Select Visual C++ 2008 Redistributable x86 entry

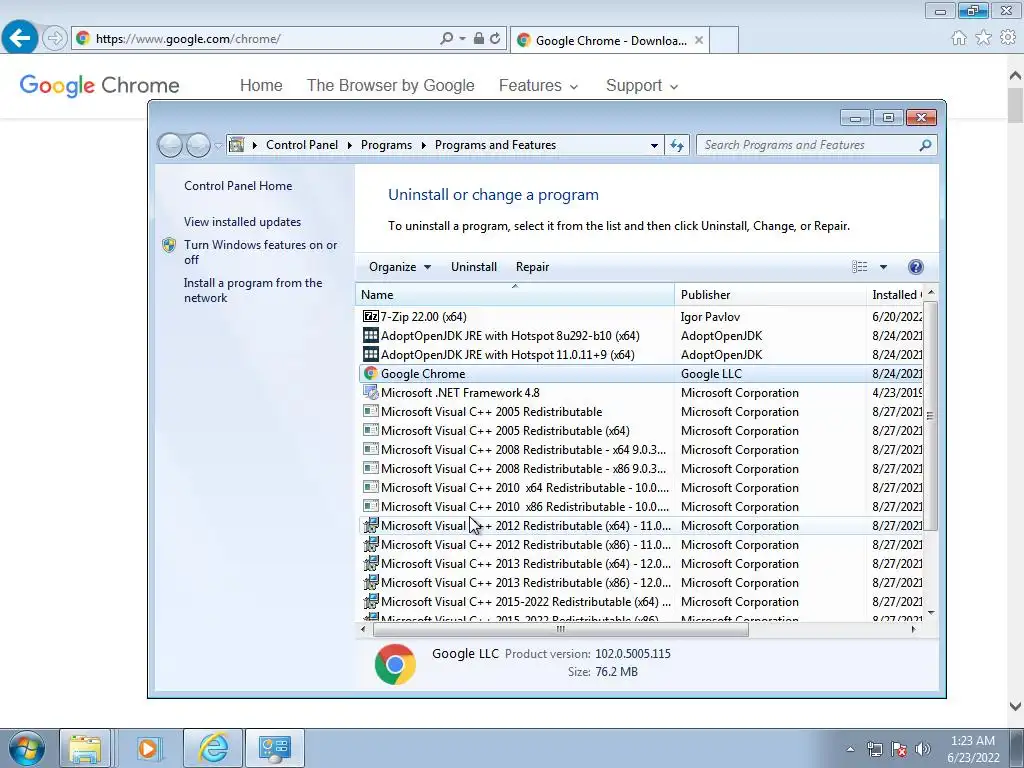pos(640,469)
